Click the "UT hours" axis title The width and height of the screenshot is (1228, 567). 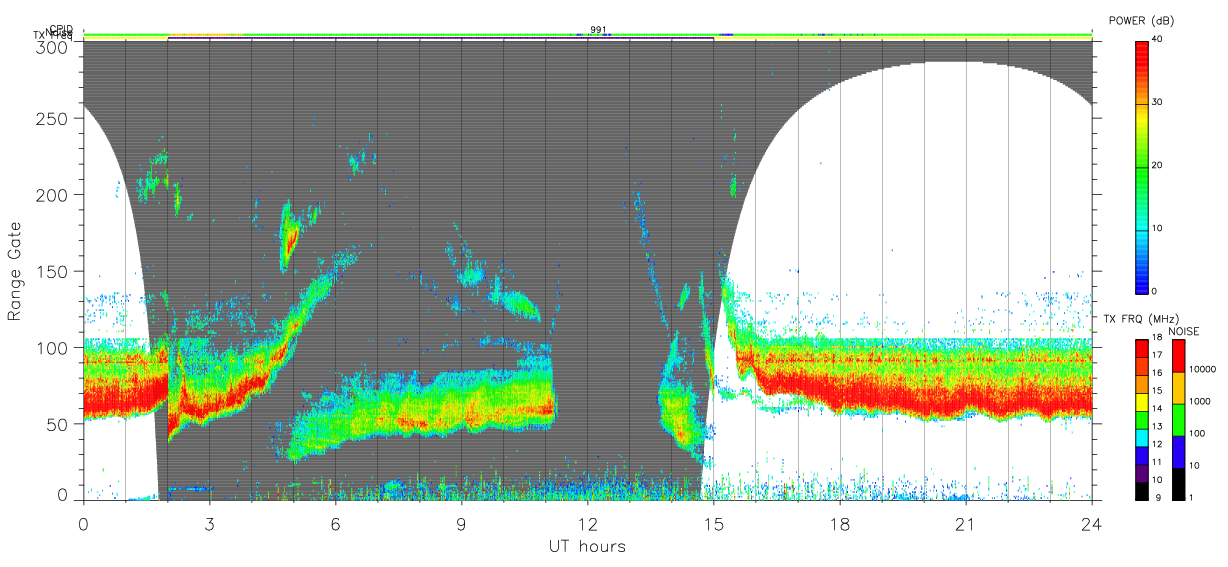click(x=587, y=546)
